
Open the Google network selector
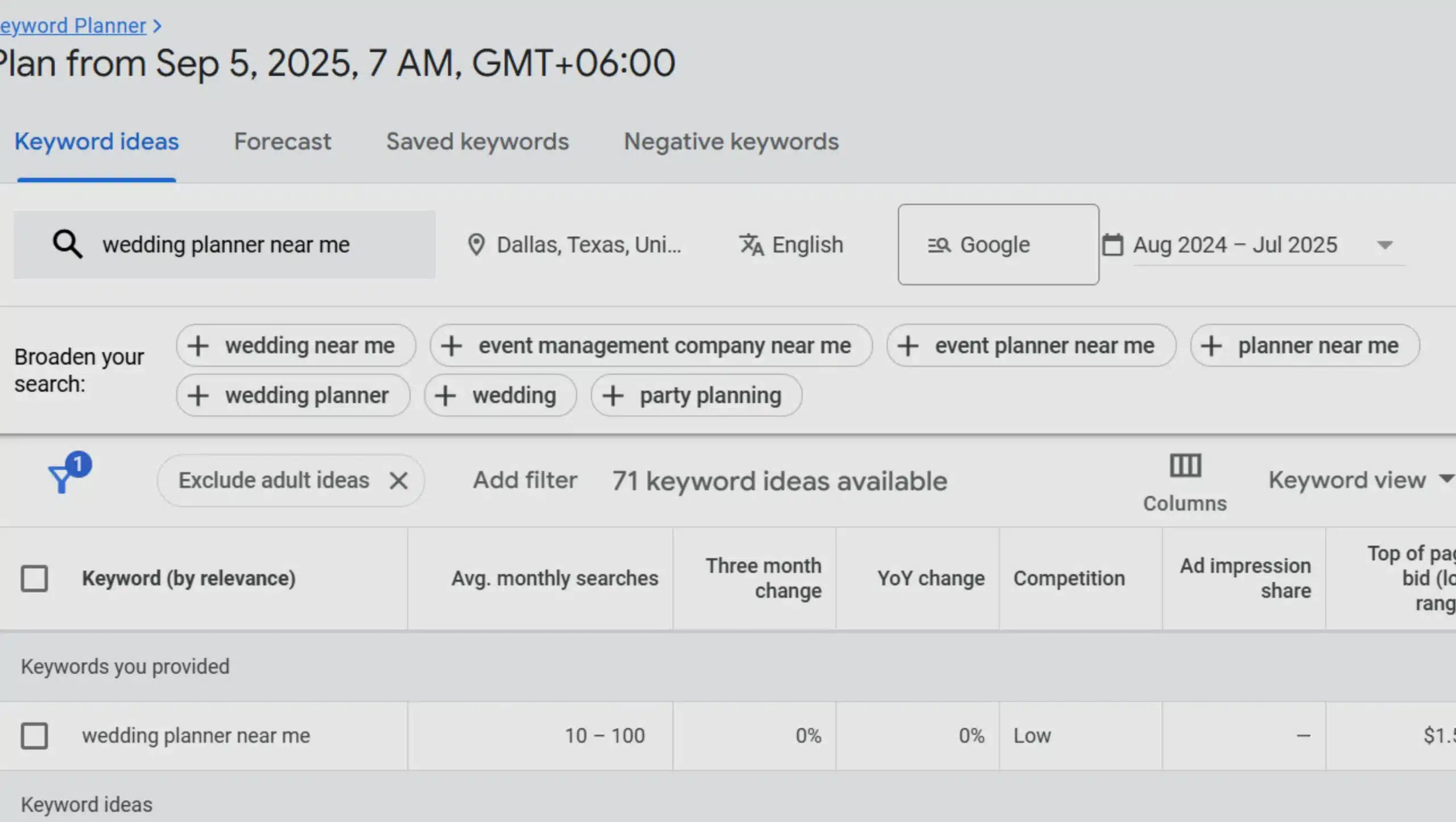[x=998, y=245]
